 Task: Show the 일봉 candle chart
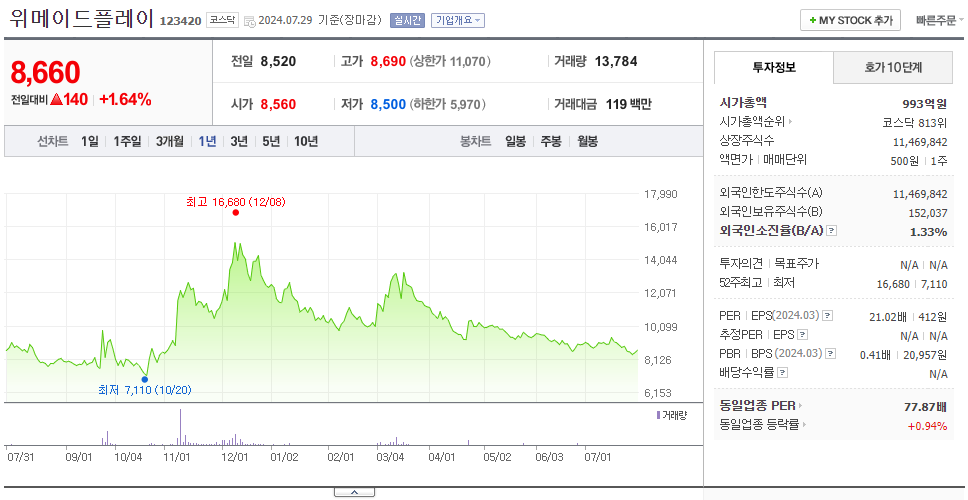pos(515,141)
